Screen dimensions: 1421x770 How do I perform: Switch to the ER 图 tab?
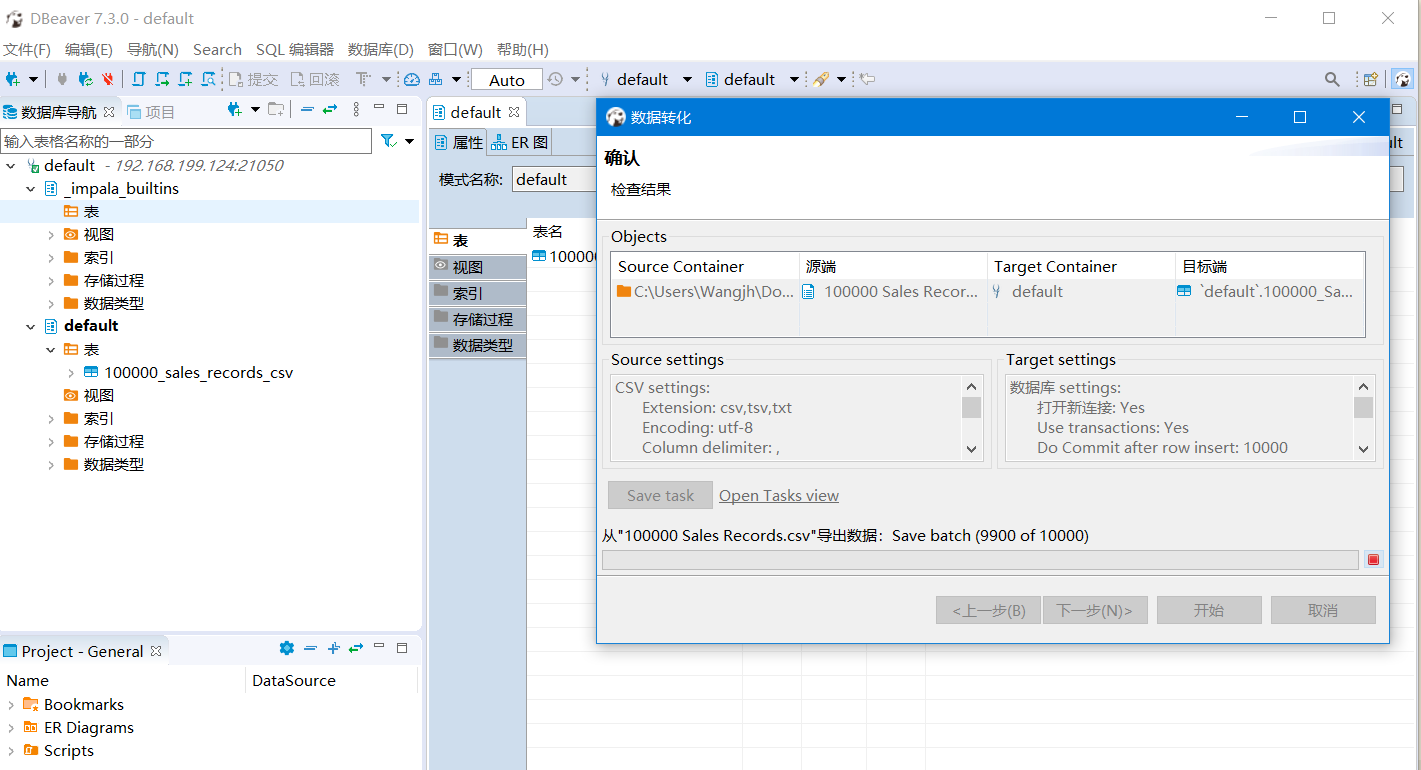(520, 143)
